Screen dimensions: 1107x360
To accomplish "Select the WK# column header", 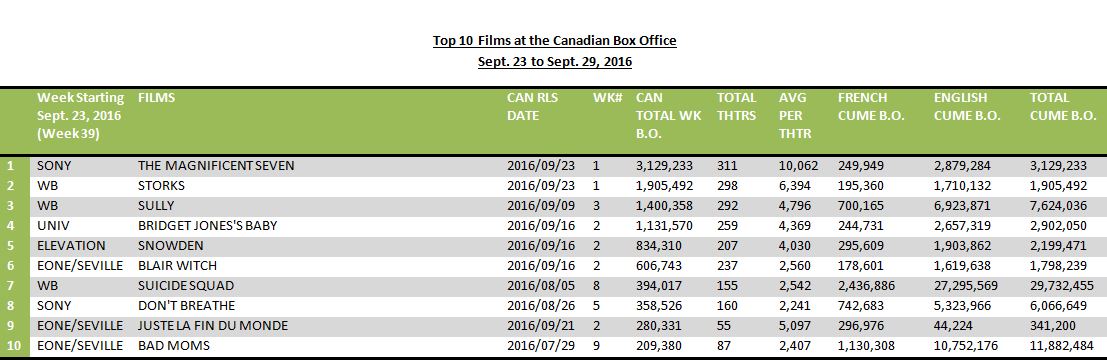I will [607, 97].
